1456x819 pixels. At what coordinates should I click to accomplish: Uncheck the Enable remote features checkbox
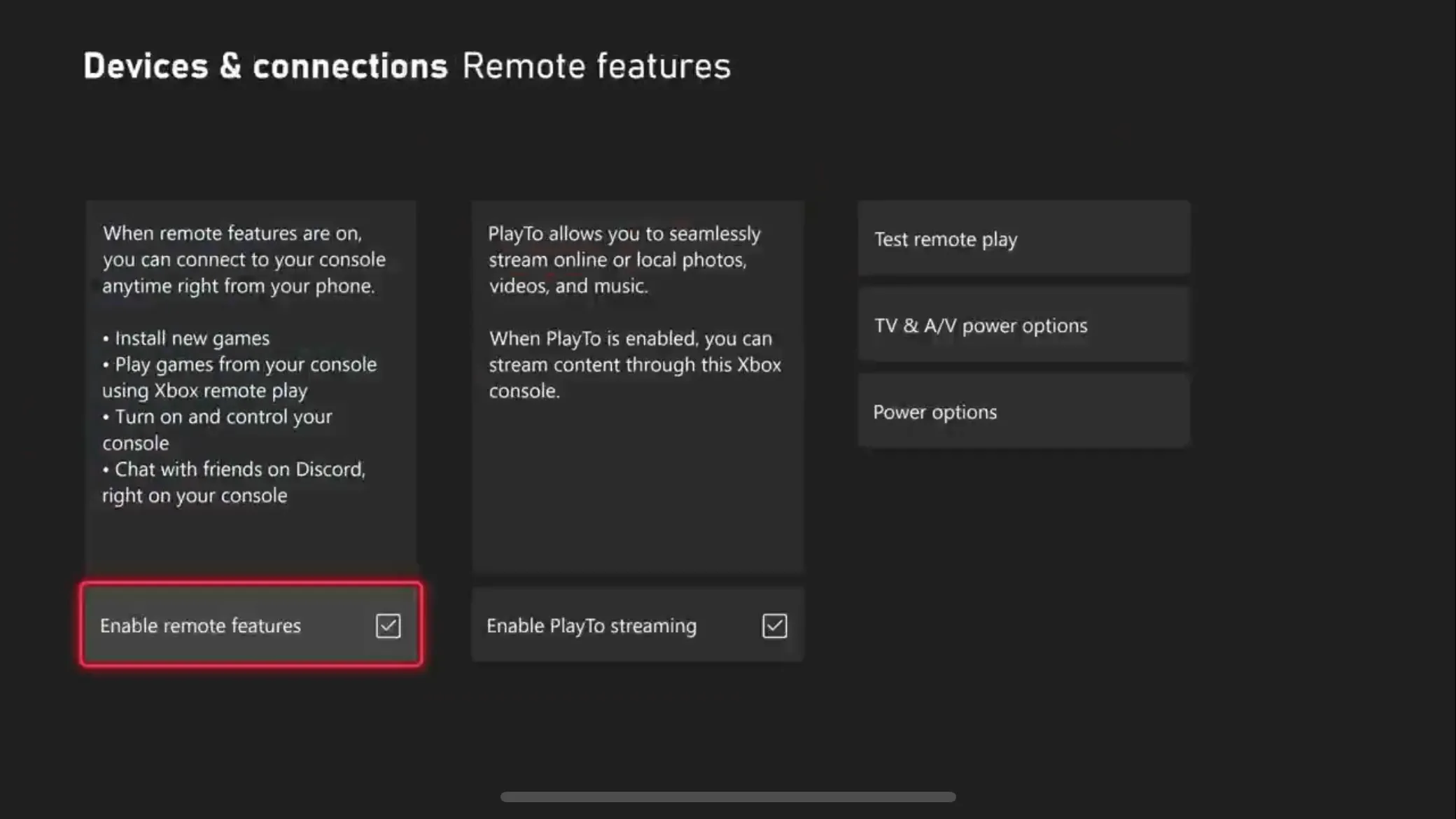coord(388,625)
